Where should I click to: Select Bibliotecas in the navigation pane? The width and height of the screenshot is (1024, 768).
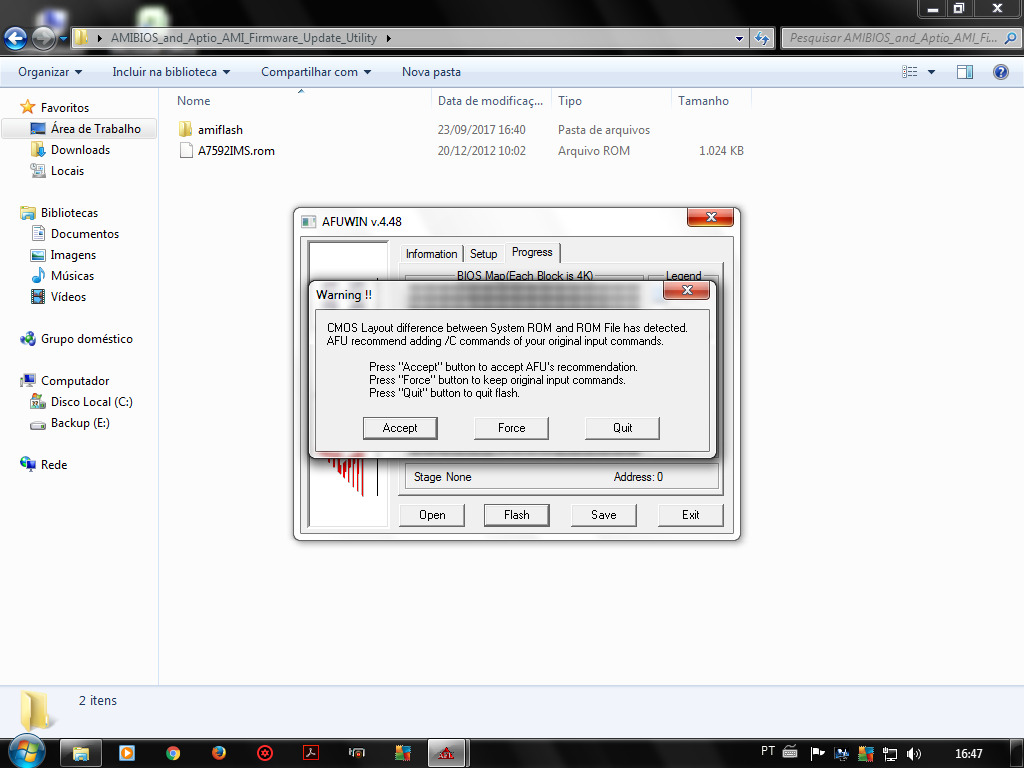(x=69, y=213)
